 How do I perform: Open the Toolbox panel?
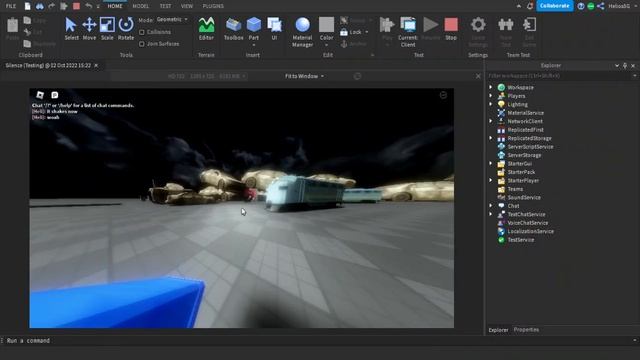[233, 29]
